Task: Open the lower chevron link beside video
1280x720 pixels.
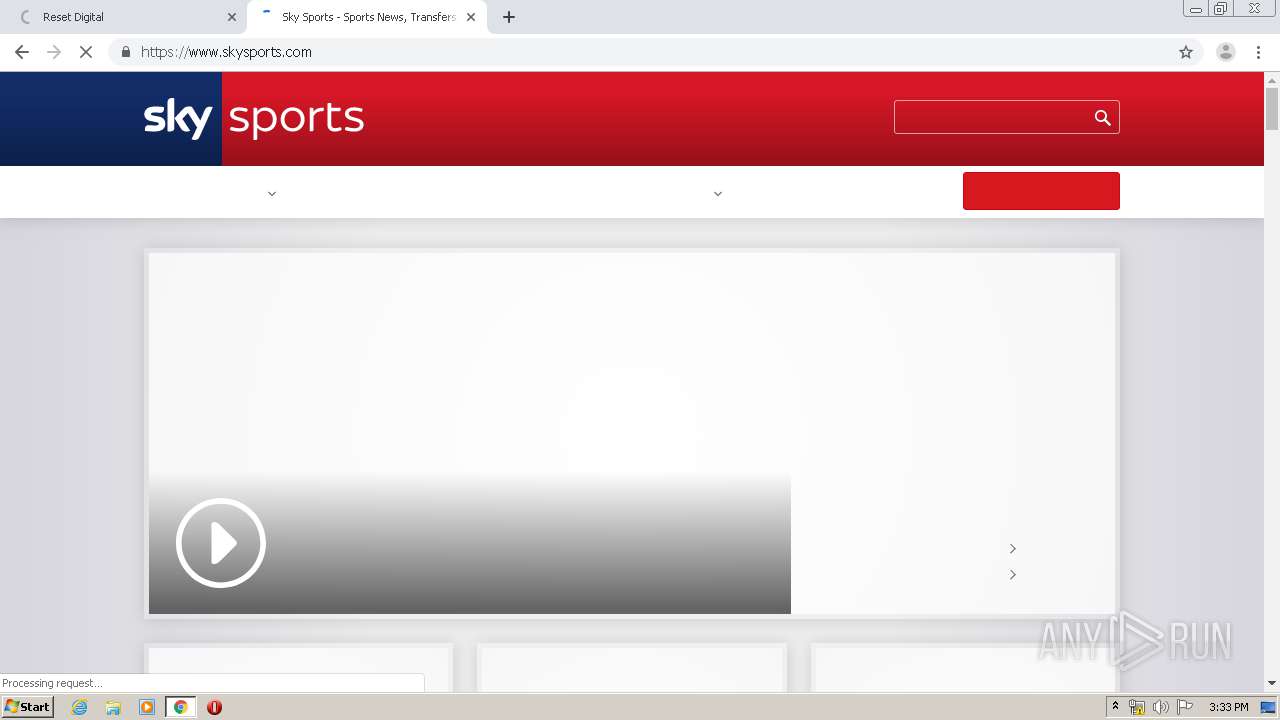Action: (x=1013, y=574)
